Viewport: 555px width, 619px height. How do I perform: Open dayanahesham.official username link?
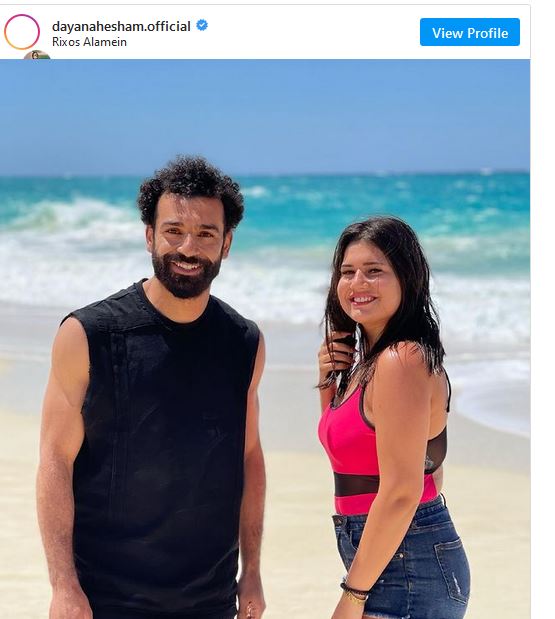tap(121, 26)
